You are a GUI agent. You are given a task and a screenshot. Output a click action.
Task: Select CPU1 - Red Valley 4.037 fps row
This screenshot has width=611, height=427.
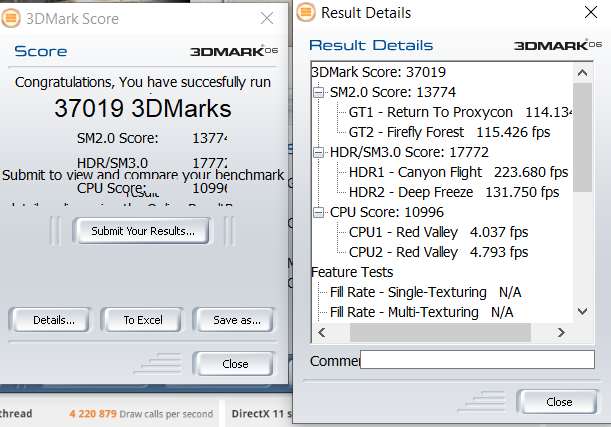(438, 232)
